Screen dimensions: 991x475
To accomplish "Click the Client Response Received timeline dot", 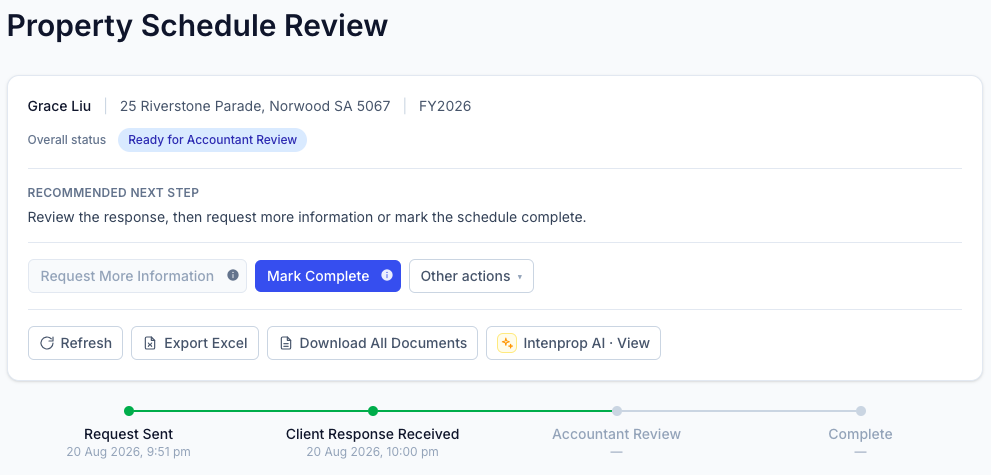I will click(x=373, y=411).
